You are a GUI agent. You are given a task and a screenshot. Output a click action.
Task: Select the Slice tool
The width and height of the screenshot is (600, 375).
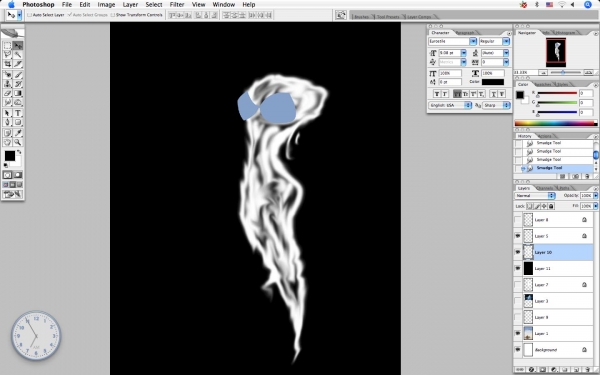(x=18, y=64)
